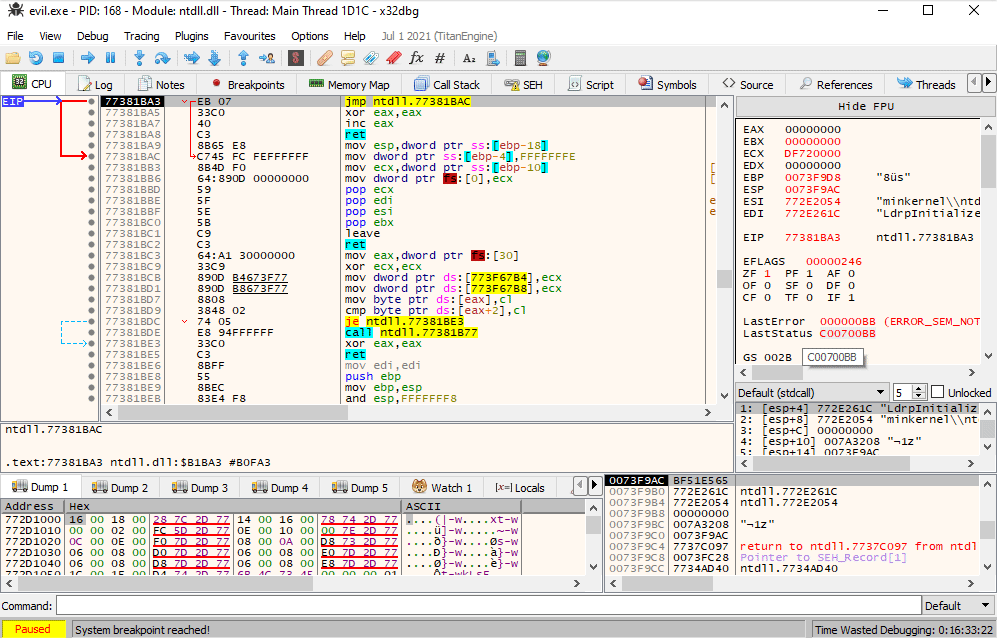The height and width of the screenshot is (638, 997).
Task: Decrease the argument count stepper
Action: pyautogui.click(x=919, y=396)
